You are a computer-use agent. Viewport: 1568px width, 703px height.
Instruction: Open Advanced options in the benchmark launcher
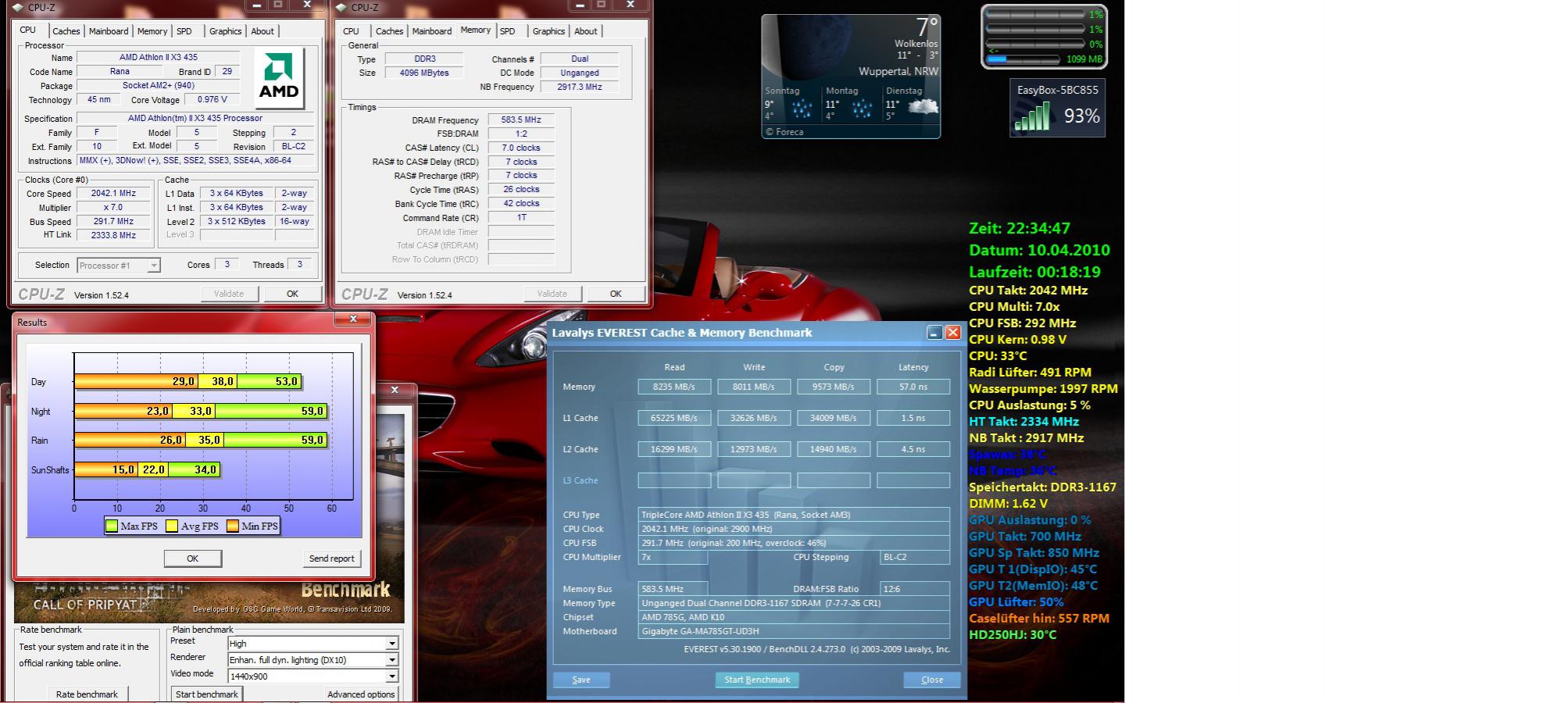(361, 694)
